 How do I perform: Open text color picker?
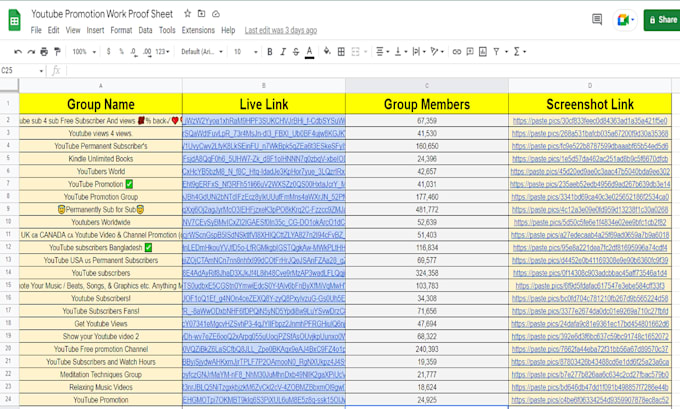pos(309,52)
